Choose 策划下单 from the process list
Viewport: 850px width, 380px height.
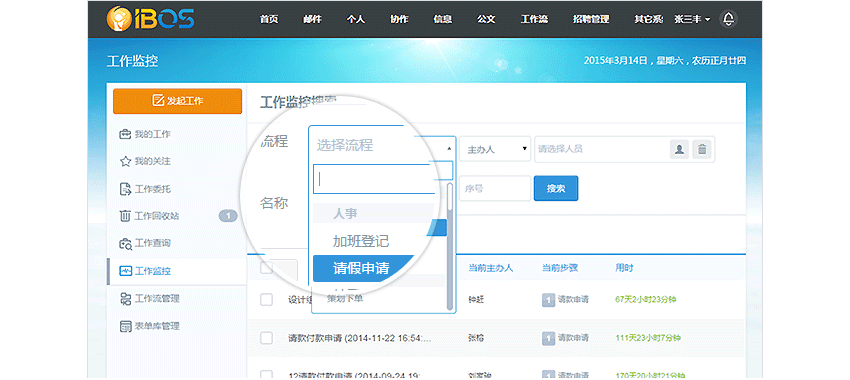345,298
